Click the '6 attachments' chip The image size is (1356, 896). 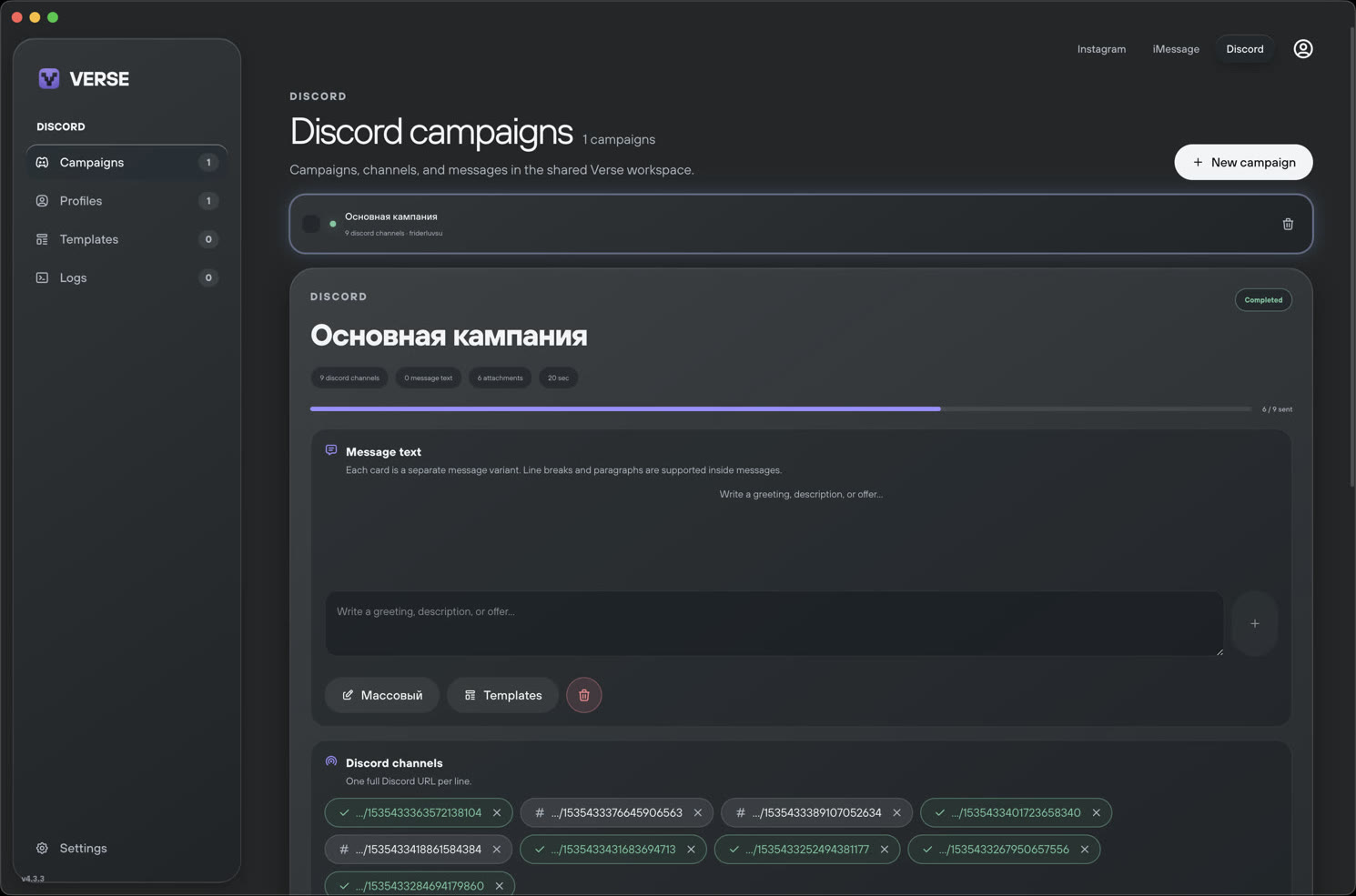tap(501, 378)
